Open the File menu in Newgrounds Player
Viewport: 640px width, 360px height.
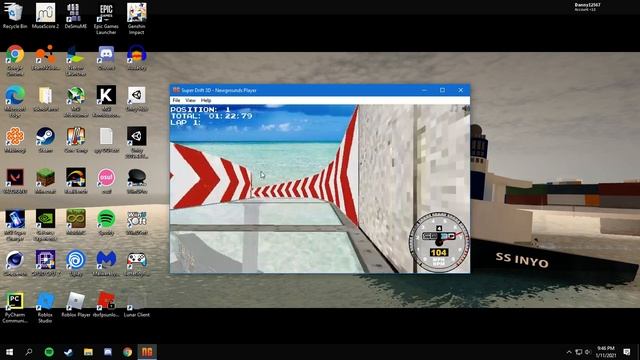click(176, 100)
